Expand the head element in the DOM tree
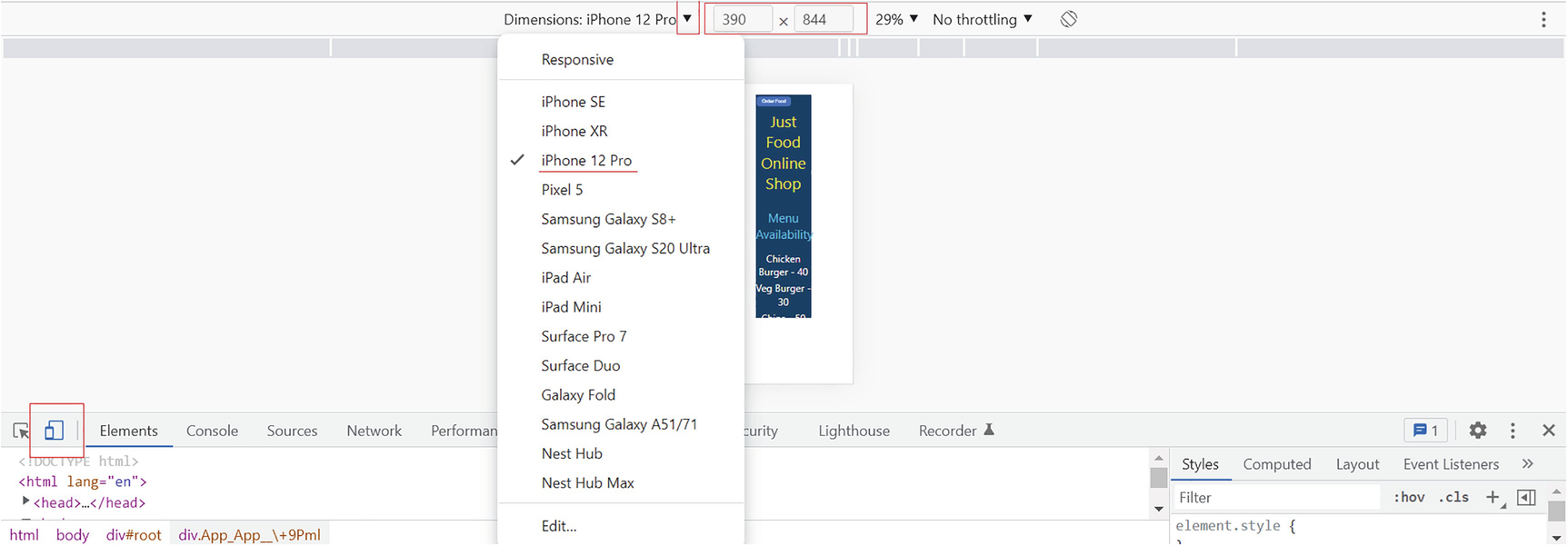 (25, 501)
